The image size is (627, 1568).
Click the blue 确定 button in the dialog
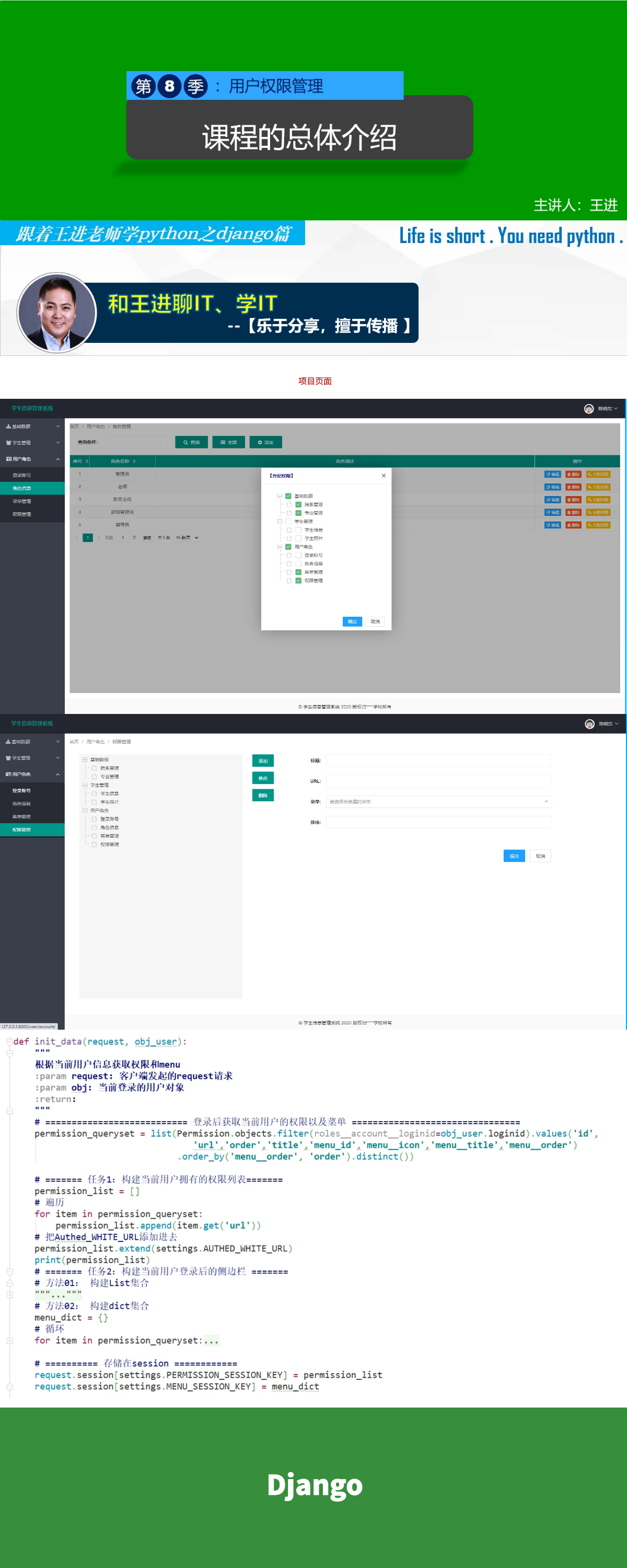(x=352, y=621)
